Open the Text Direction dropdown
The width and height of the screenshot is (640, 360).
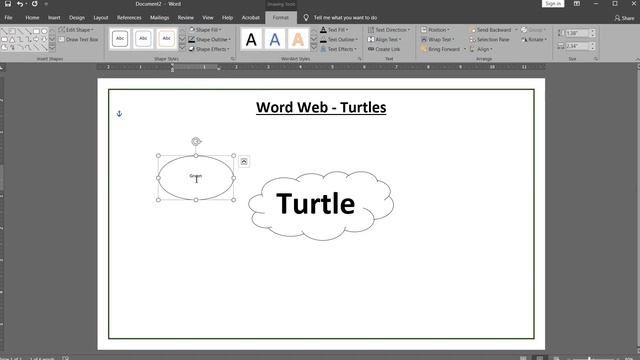[x=389, y=30]
